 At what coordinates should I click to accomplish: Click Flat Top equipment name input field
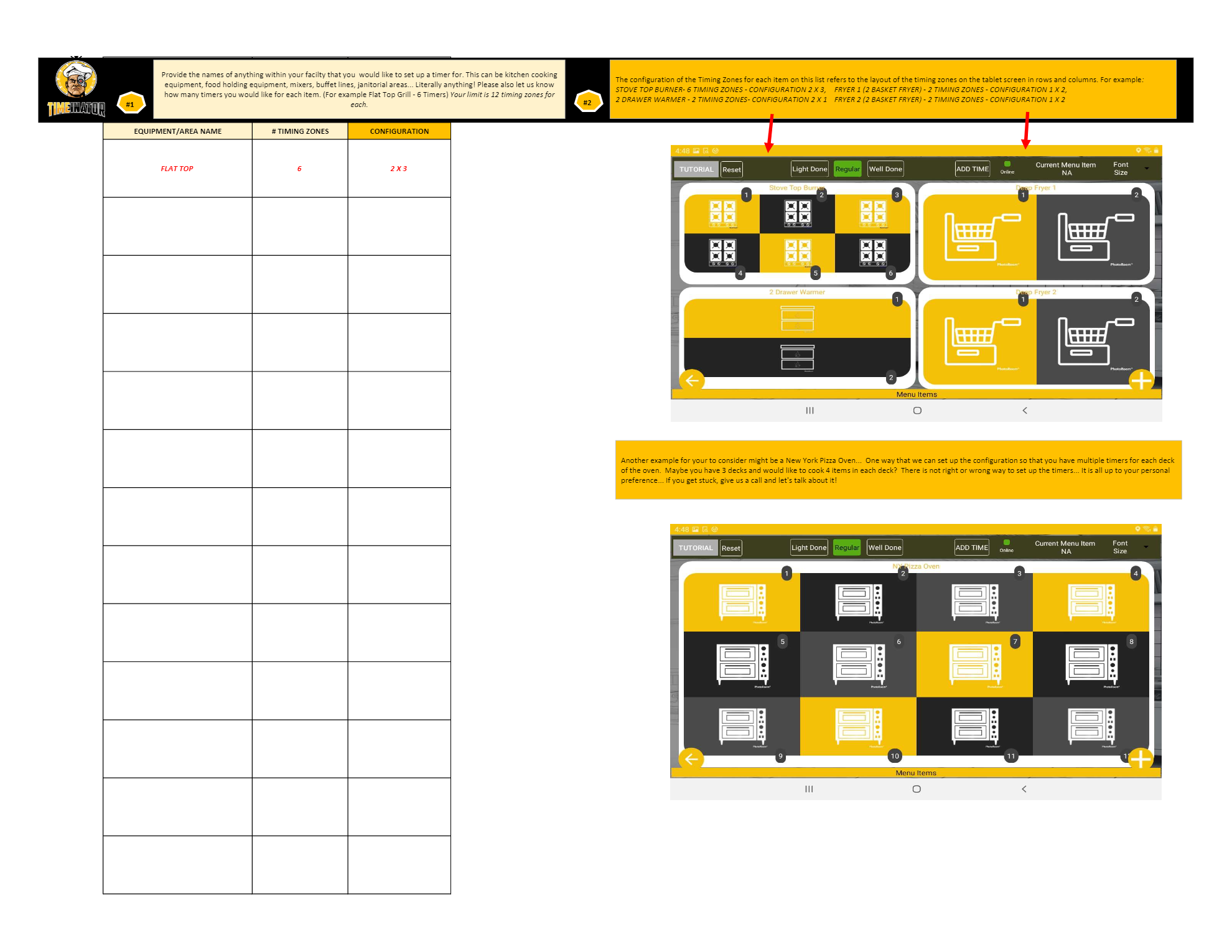(179, 168)
